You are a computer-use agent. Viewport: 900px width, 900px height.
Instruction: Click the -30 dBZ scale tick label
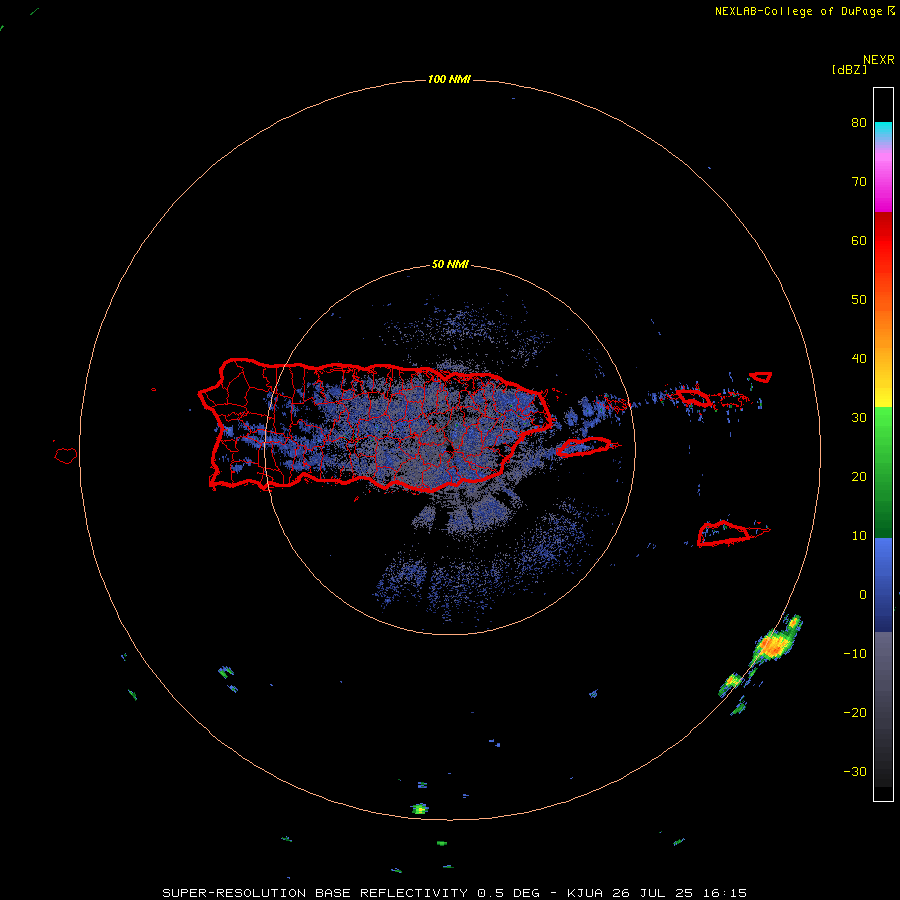[x=855, y=771]
